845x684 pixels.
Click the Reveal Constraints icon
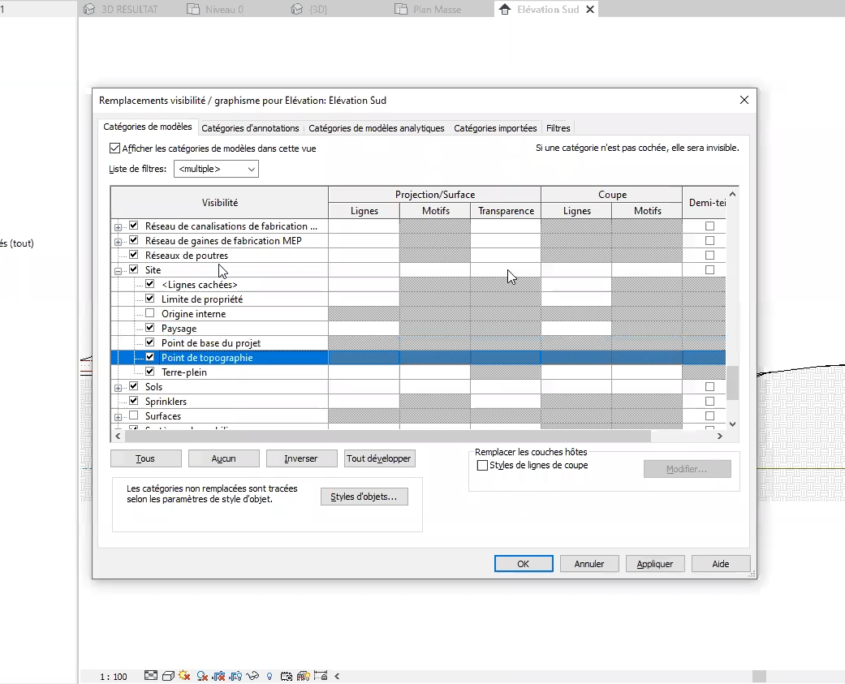pos(321,676)
